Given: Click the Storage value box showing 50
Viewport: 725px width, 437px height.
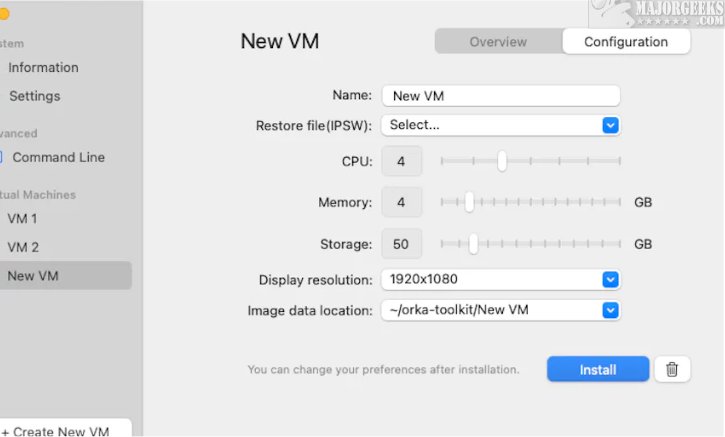Looking at the screenshot, I should pos(401,244).
